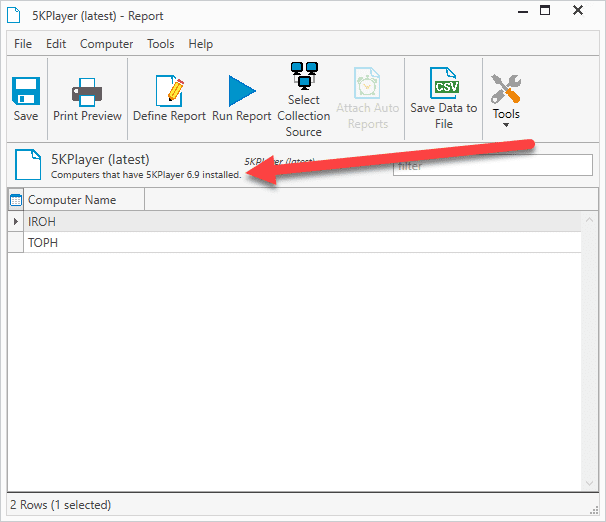Open the Tools wrench dropdown in toolbar

click(x=506, y=100)
